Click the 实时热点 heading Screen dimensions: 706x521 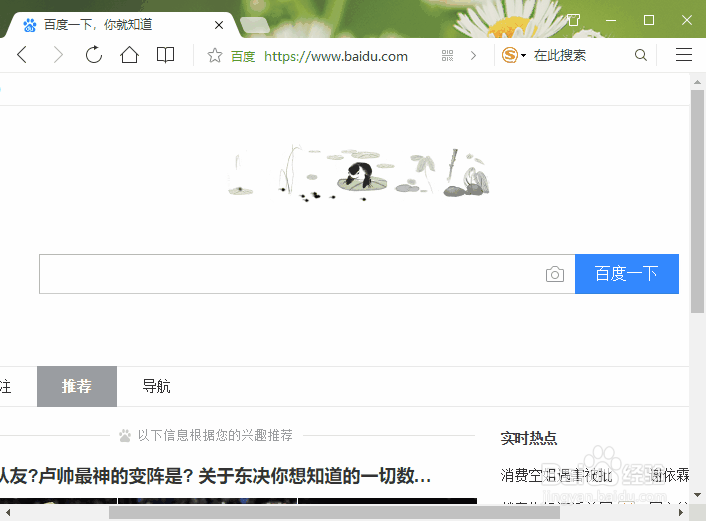tap(529, 438)
